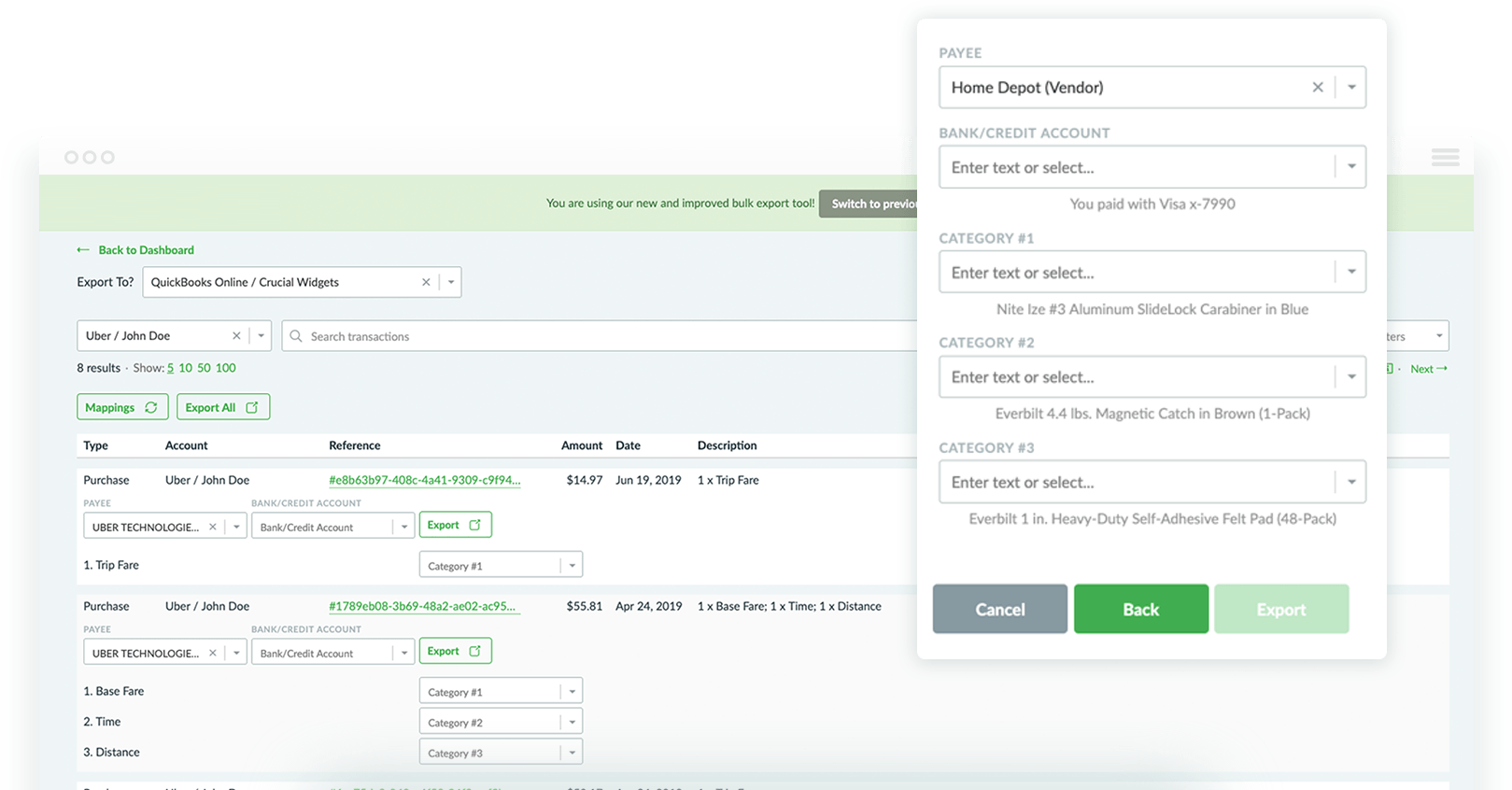Viewport: 1512px width, 790px height.
Task: Clear the Home Depot payee selection
Action: 1317,88
